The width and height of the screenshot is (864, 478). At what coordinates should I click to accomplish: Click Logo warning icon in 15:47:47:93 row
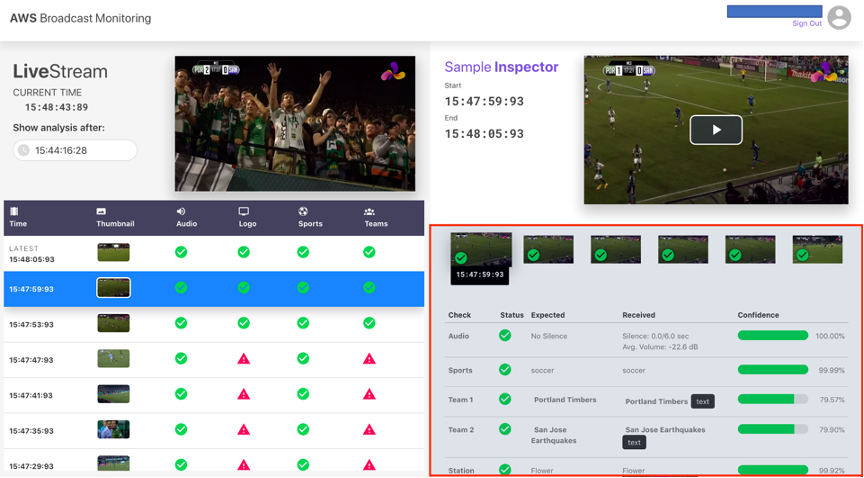pyautogui.click(x=244, y=358)
